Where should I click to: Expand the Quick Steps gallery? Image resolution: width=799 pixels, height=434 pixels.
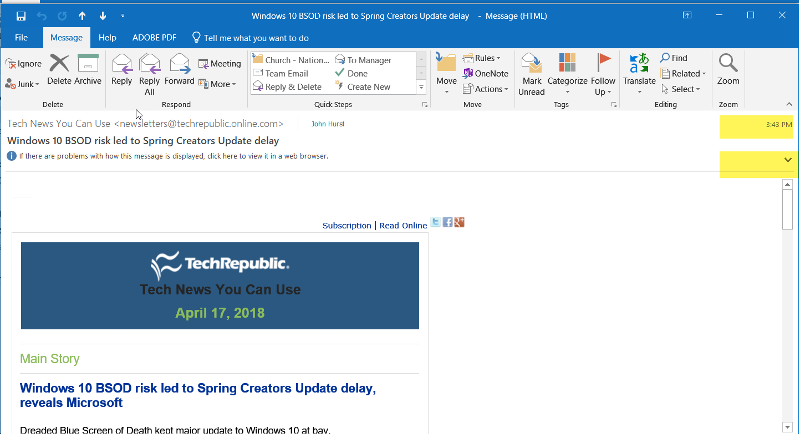(421, 87)
